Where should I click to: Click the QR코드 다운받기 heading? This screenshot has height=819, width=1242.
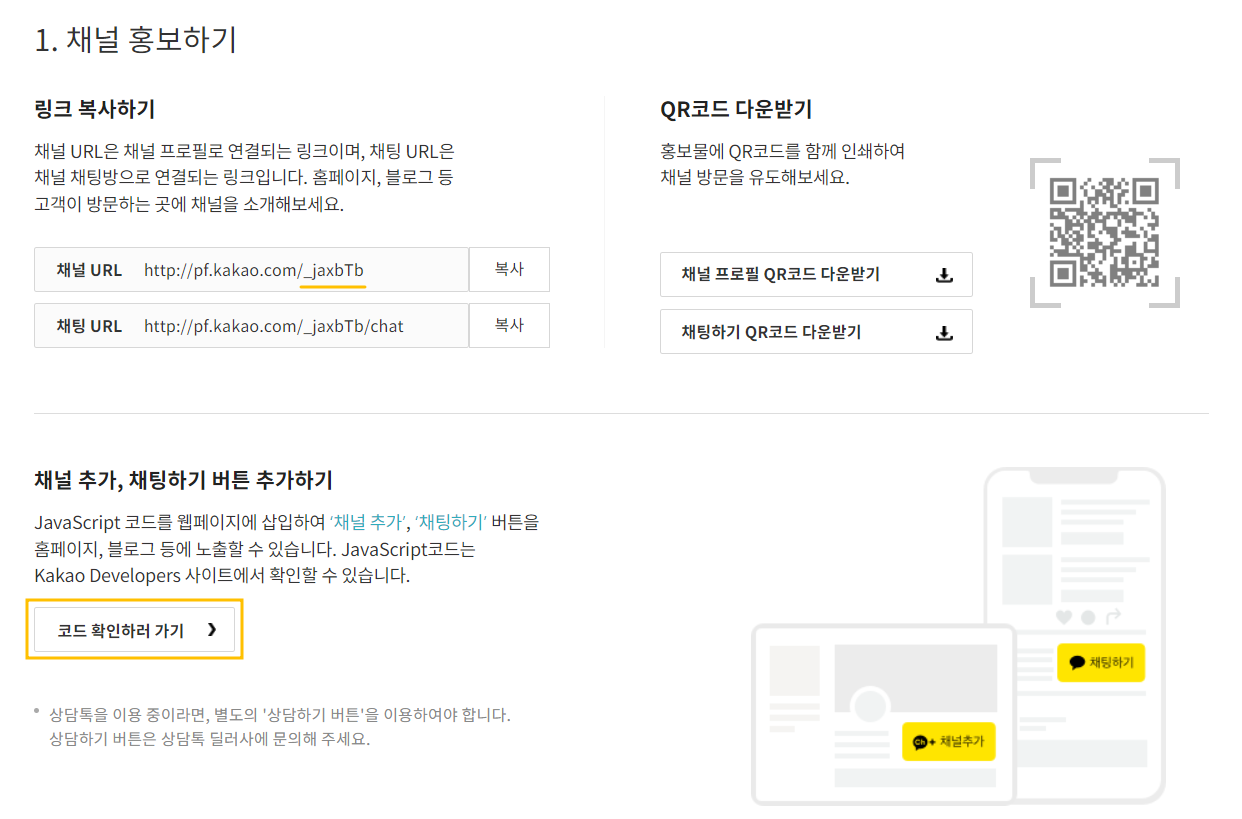coord(736,109)
